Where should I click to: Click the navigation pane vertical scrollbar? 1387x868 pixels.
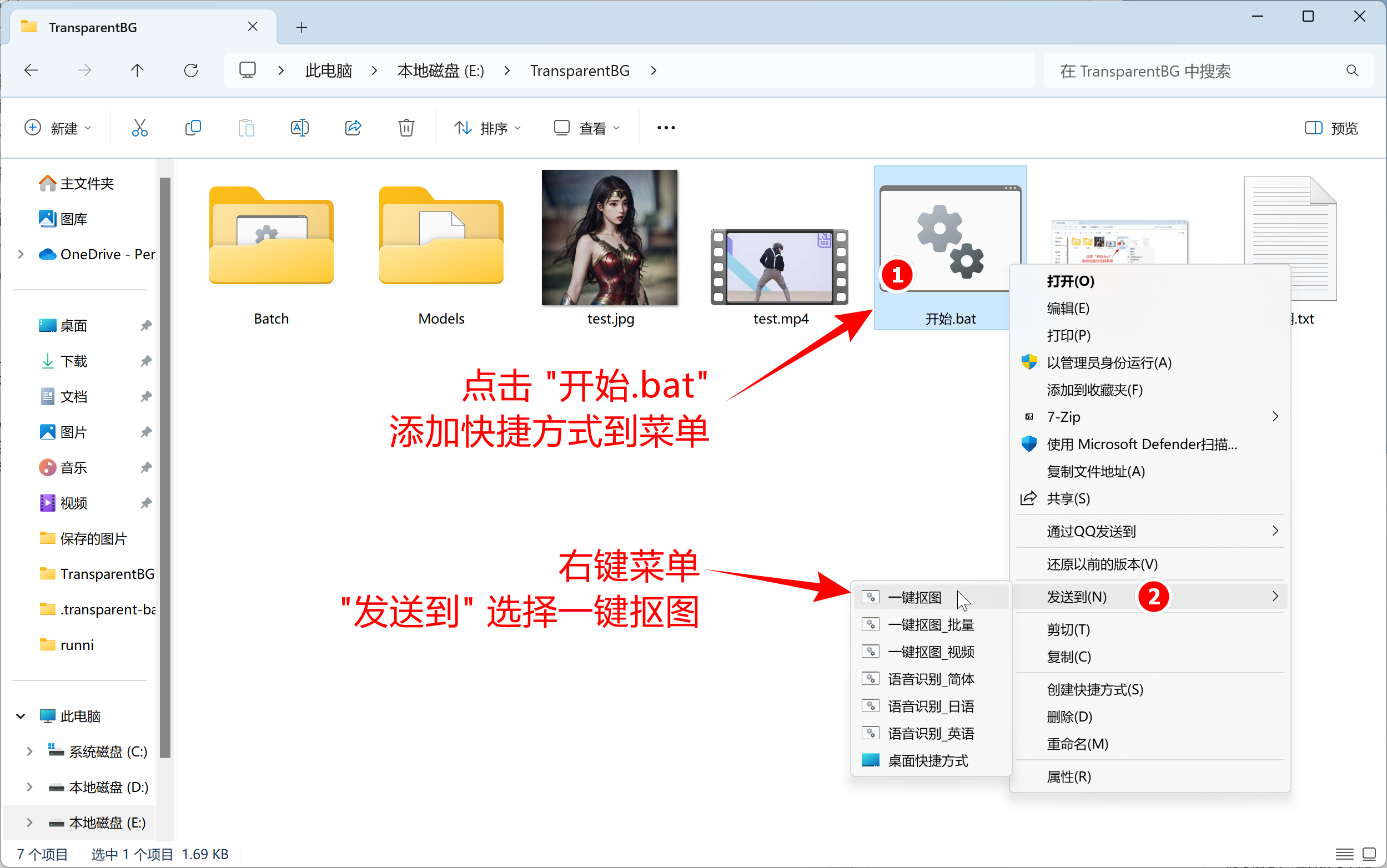coord(165,467)
